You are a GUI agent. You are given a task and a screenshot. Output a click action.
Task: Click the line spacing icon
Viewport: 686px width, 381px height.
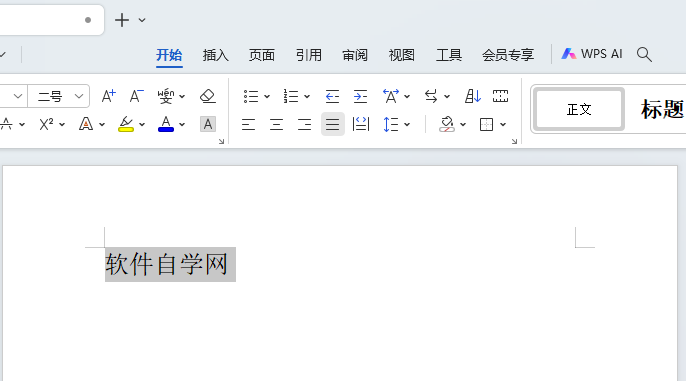391,125
